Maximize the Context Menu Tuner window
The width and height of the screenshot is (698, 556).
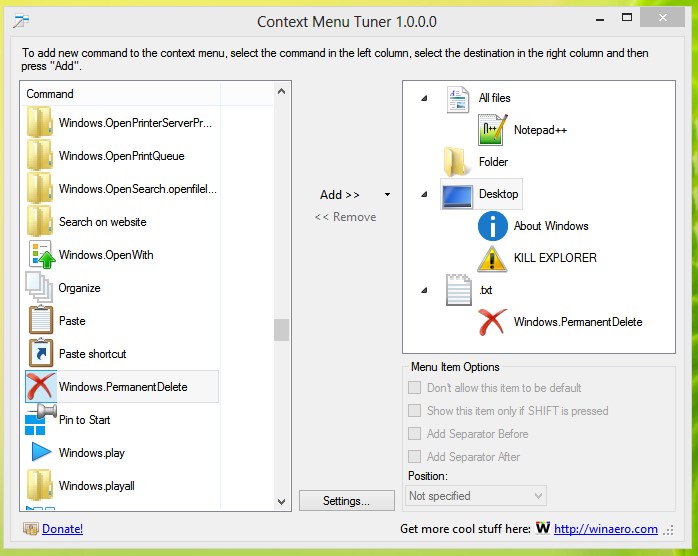[627, 18]
